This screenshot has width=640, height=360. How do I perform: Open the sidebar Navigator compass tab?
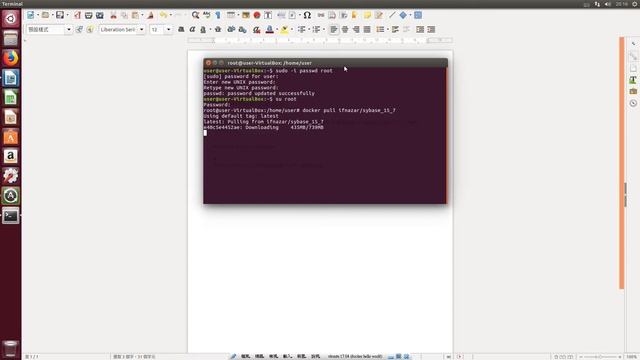(x=633, y=103)
